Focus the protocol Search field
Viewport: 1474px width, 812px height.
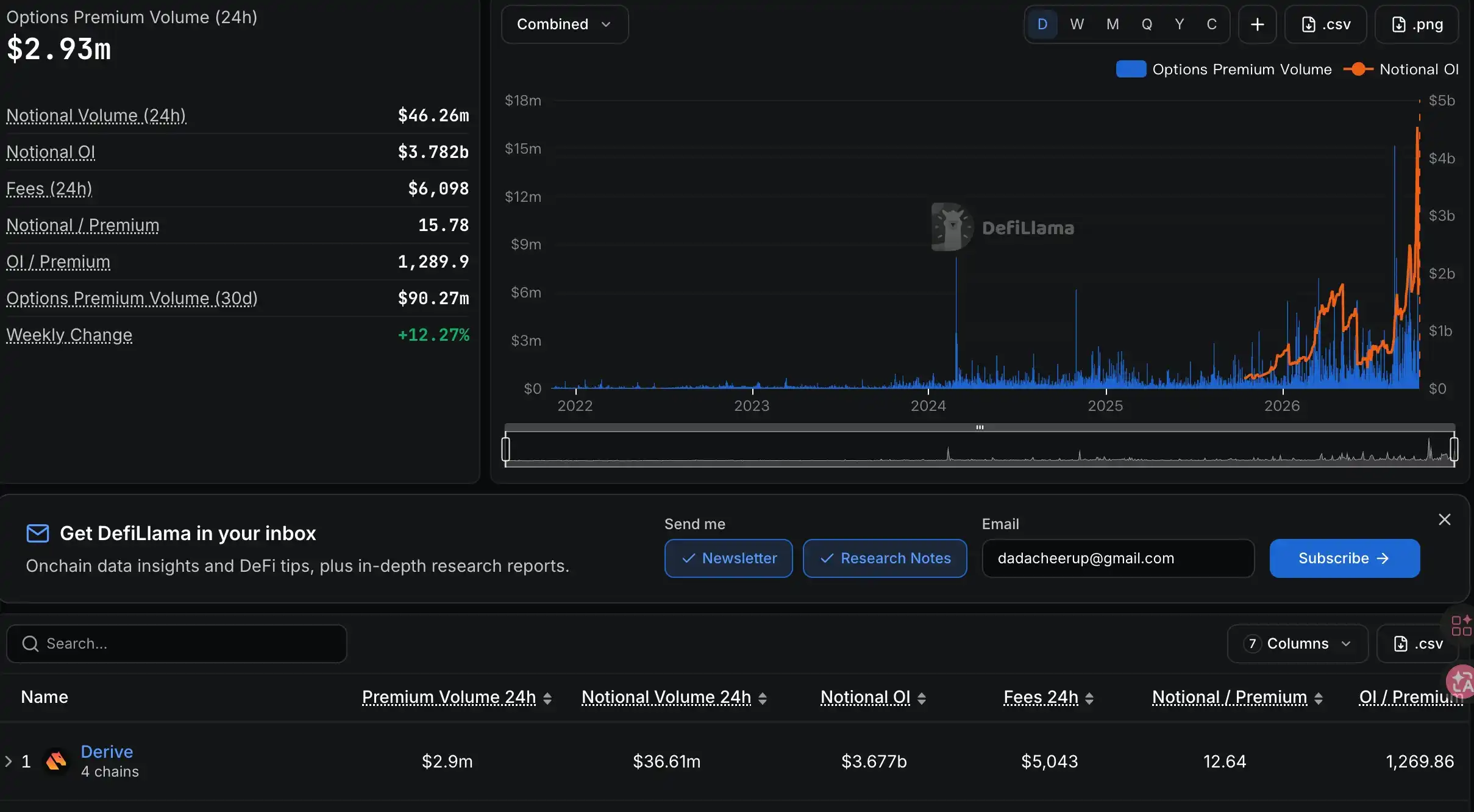click(177, 644)
